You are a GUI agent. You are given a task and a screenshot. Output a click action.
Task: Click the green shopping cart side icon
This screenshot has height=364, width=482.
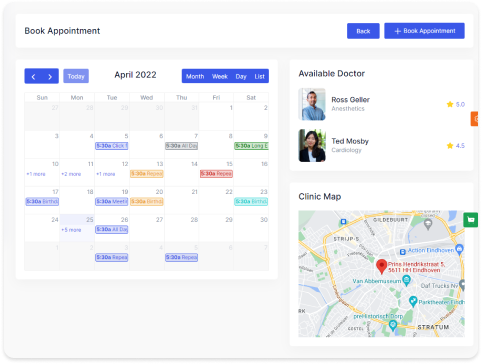[x=470, y=220]
